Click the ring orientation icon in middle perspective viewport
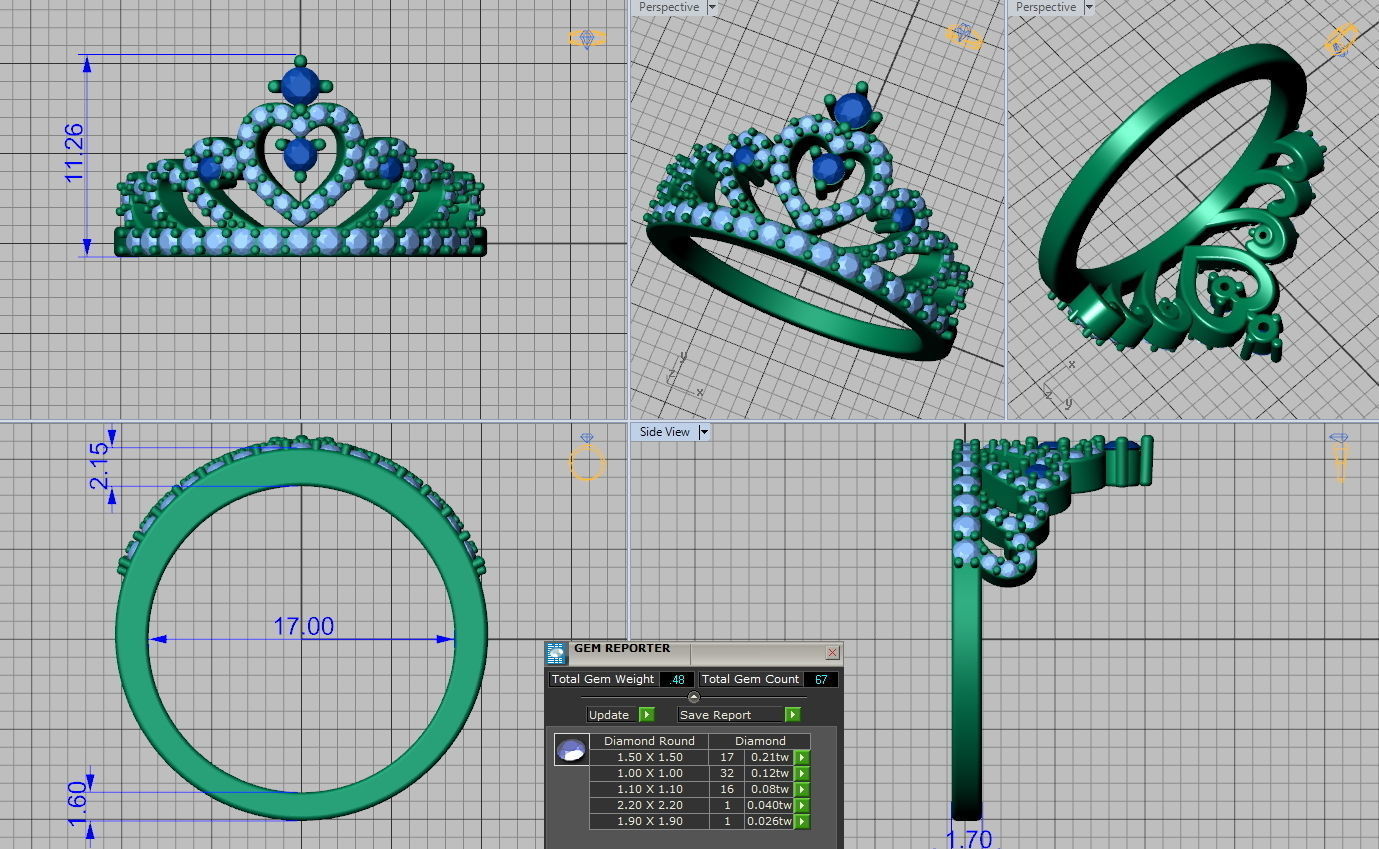 (x=964, y=36)
